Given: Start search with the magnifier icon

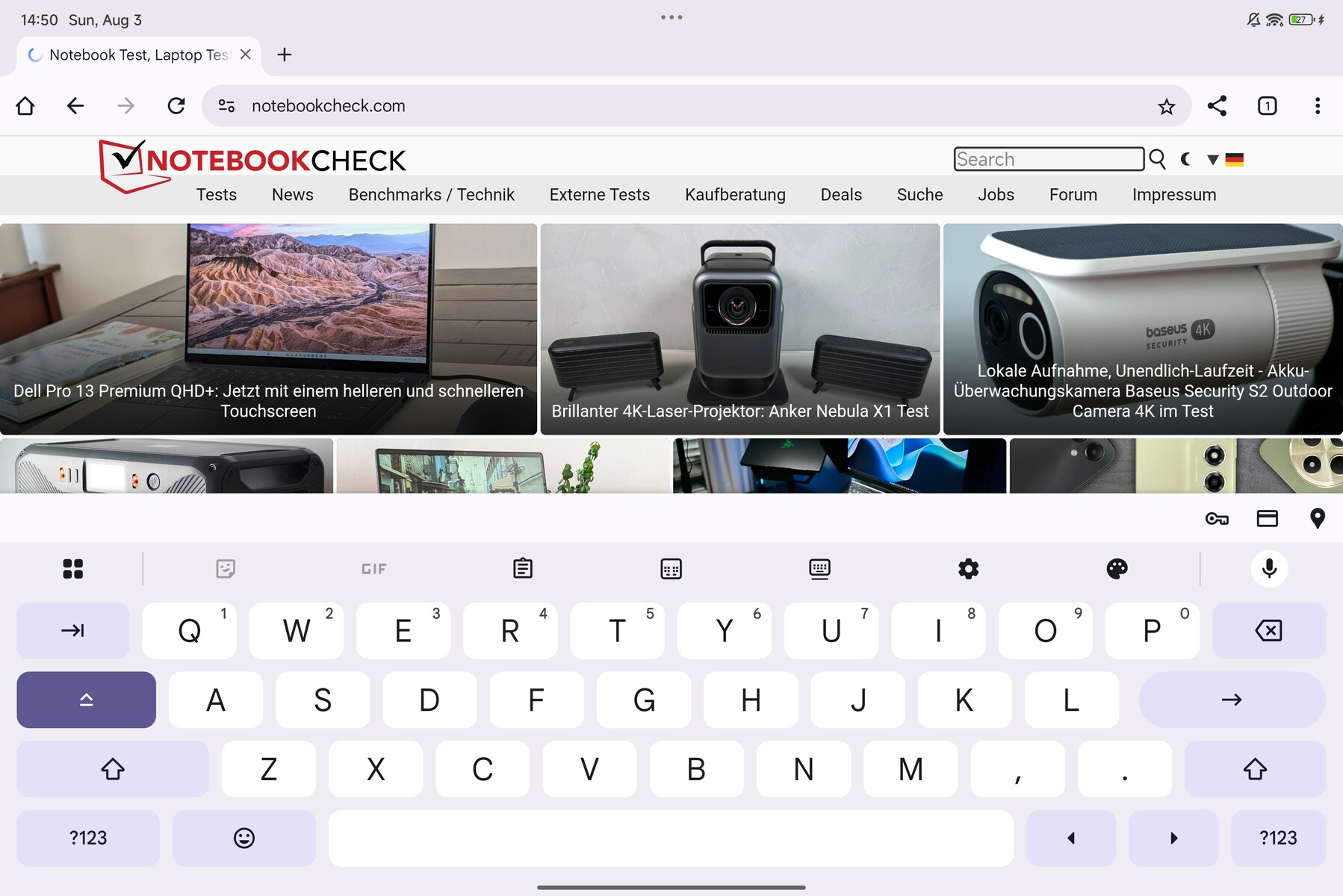Looking at the screenshot, I should [1157, 159].
